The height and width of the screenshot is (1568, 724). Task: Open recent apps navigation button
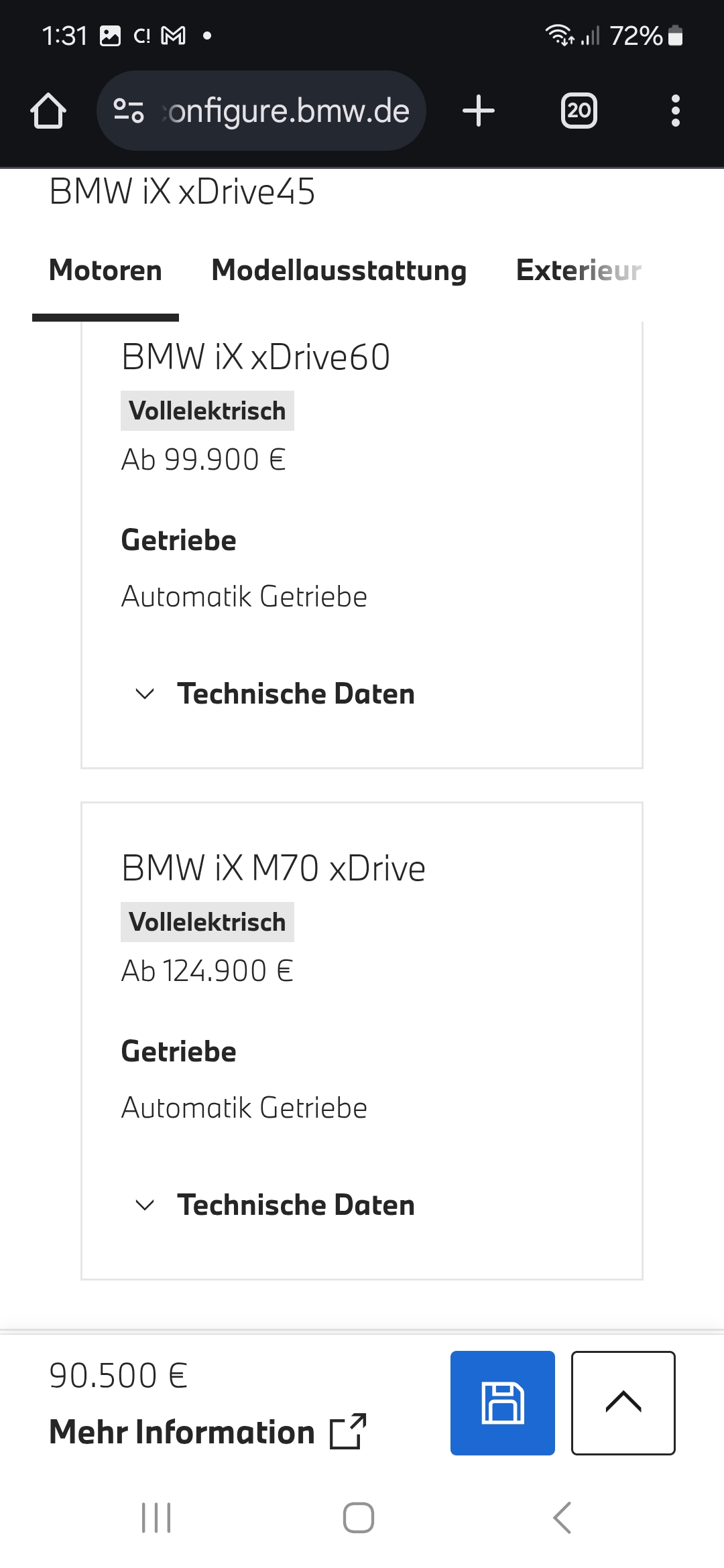pos(156,1517)
